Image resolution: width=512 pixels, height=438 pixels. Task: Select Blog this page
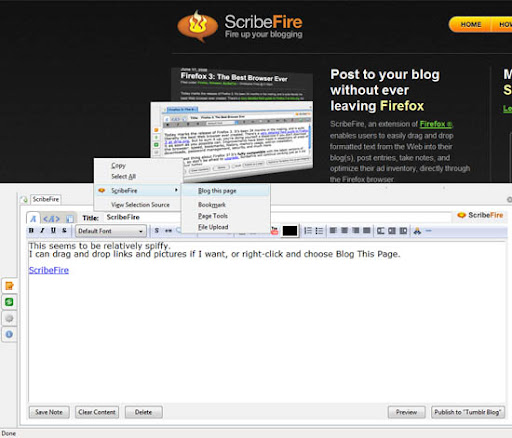[x=226, y=191]
